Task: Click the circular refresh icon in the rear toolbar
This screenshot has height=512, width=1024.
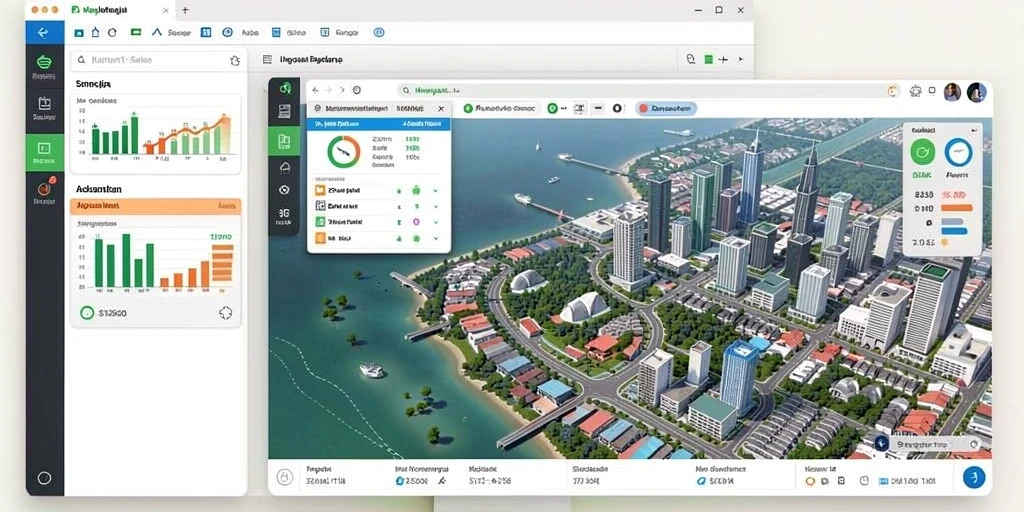Action: click(112, 32)
